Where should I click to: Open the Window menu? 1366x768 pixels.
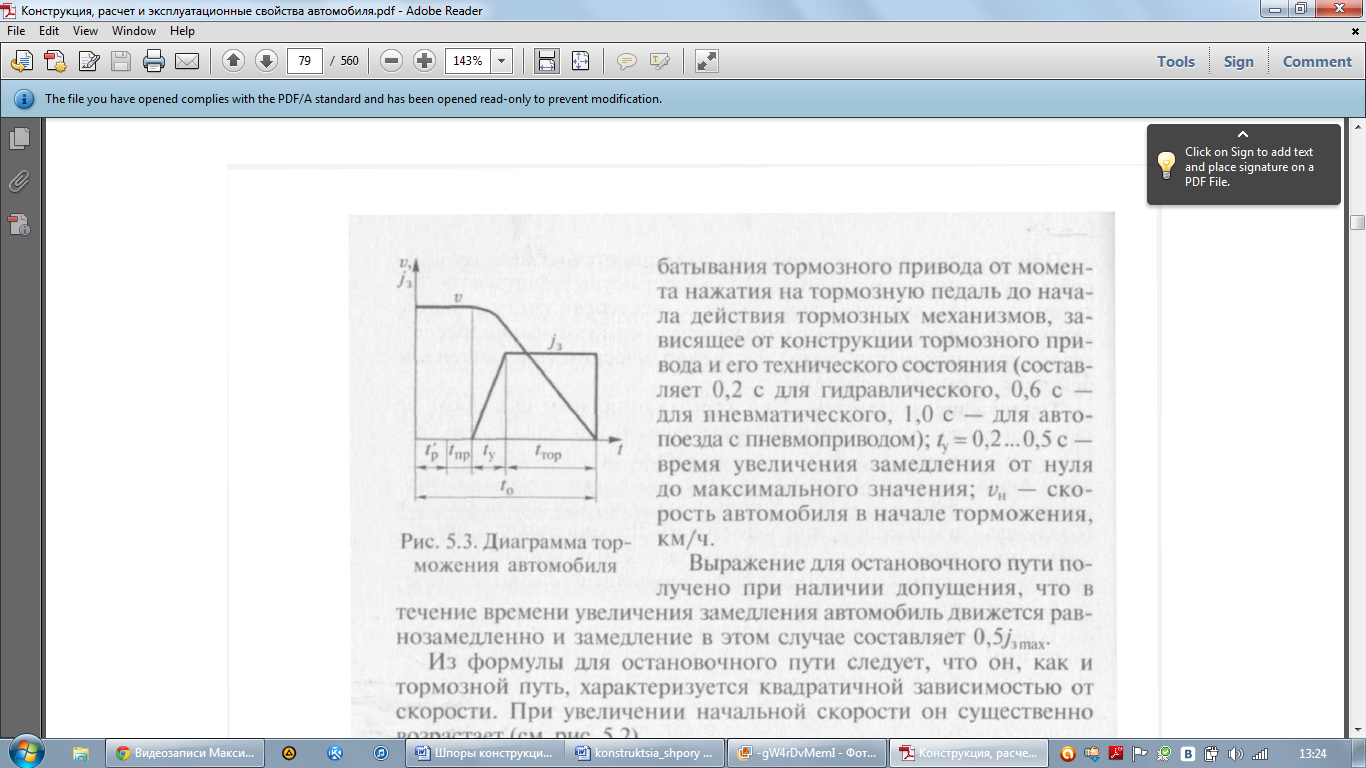tap(134, 31)
